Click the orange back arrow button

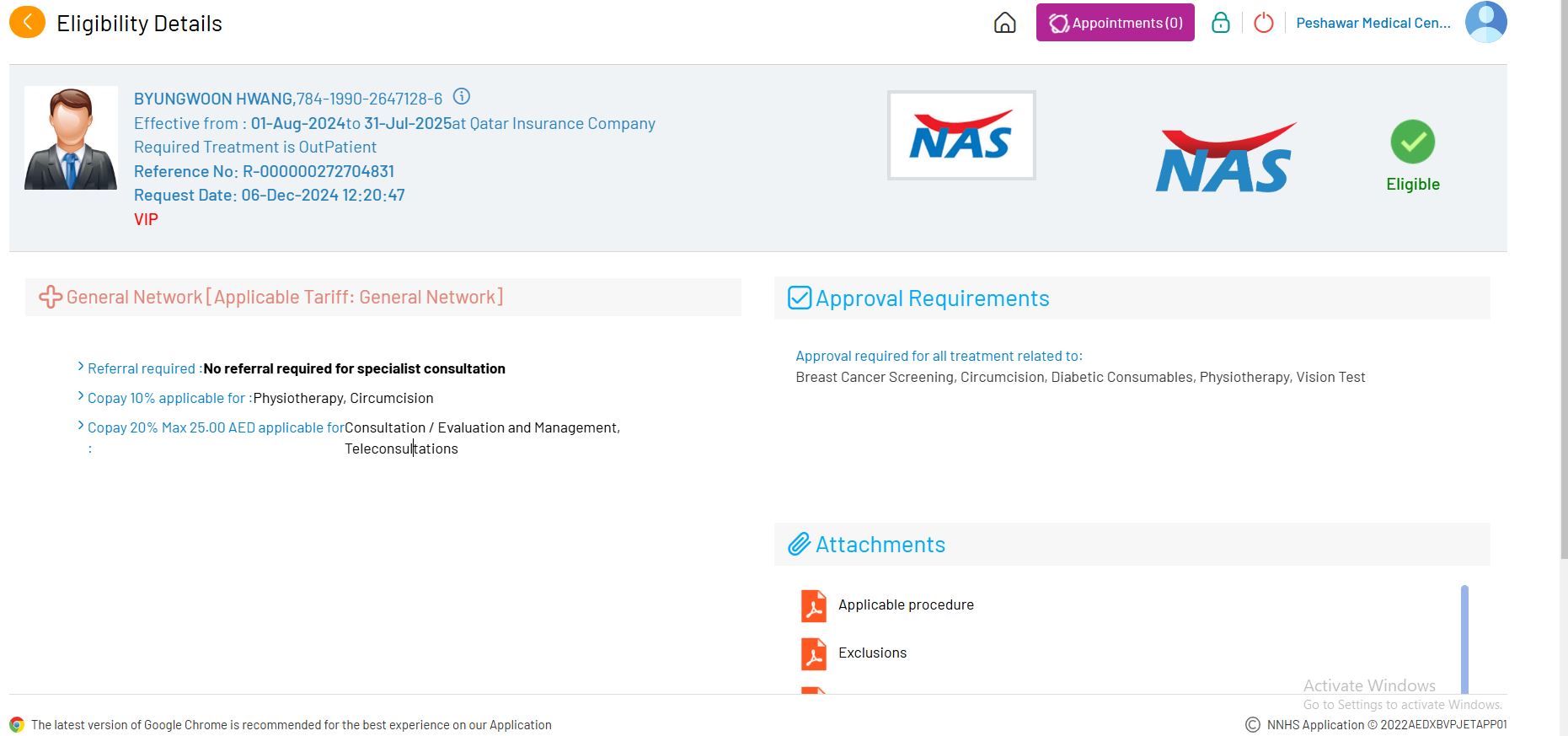(x=27, y=23)
